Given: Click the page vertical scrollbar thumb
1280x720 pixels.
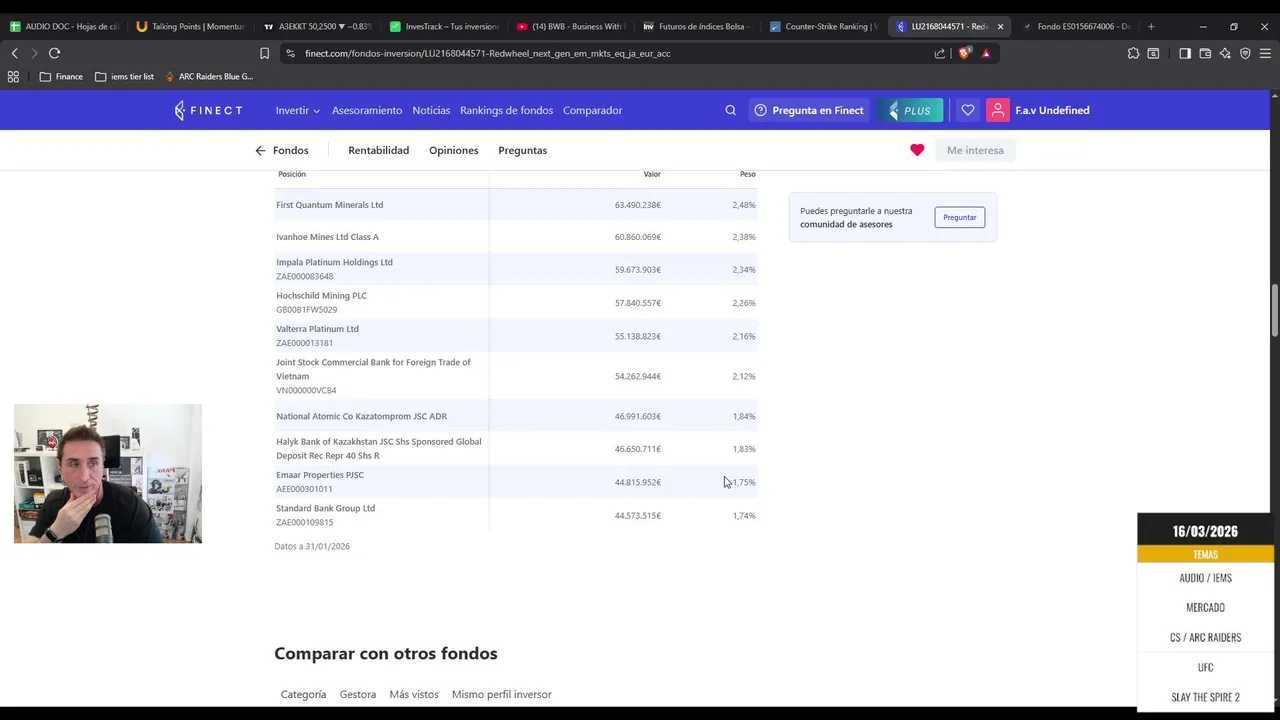Looking at the screenshot, I should 1274,311.
